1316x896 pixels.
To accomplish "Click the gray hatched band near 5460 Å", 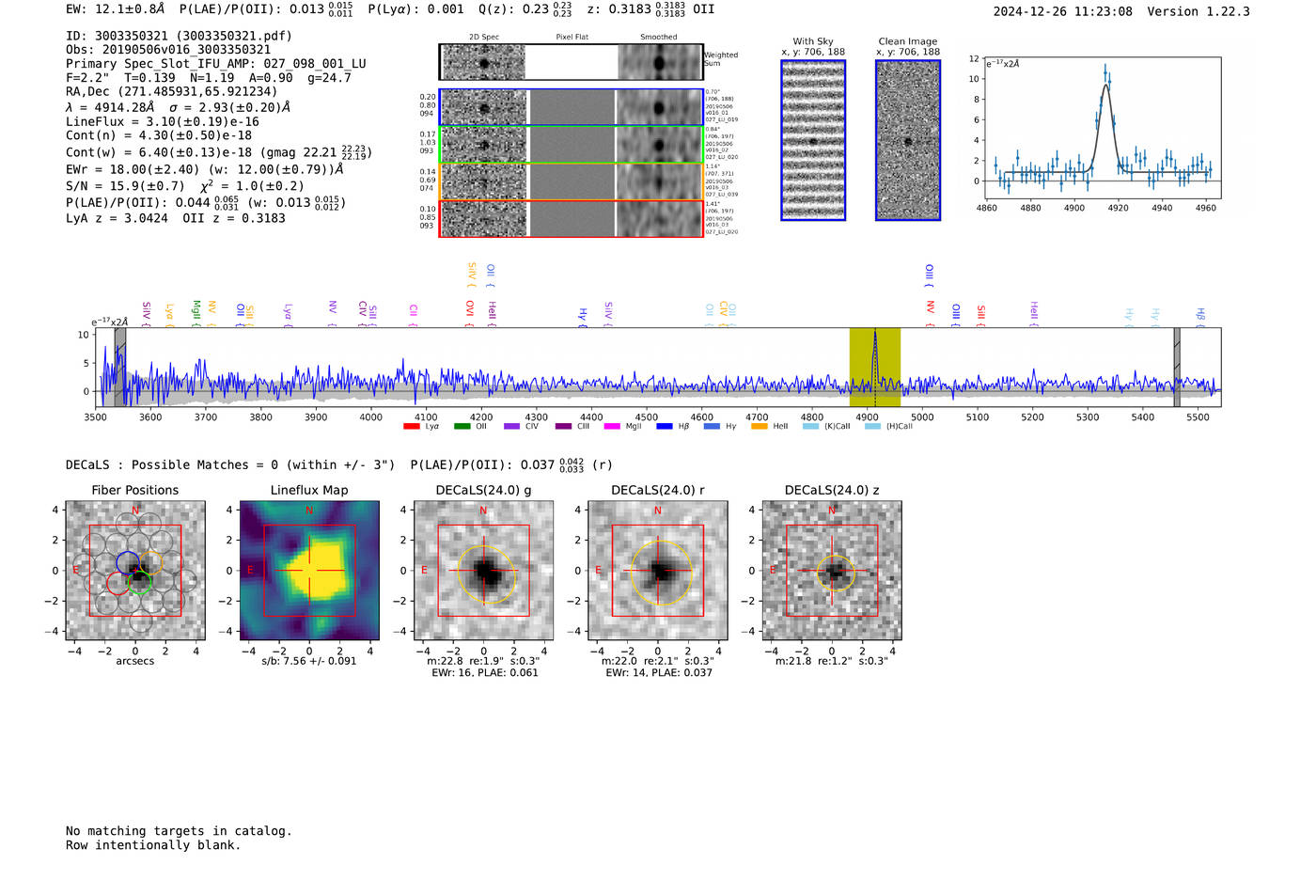I will point(1176,368).
